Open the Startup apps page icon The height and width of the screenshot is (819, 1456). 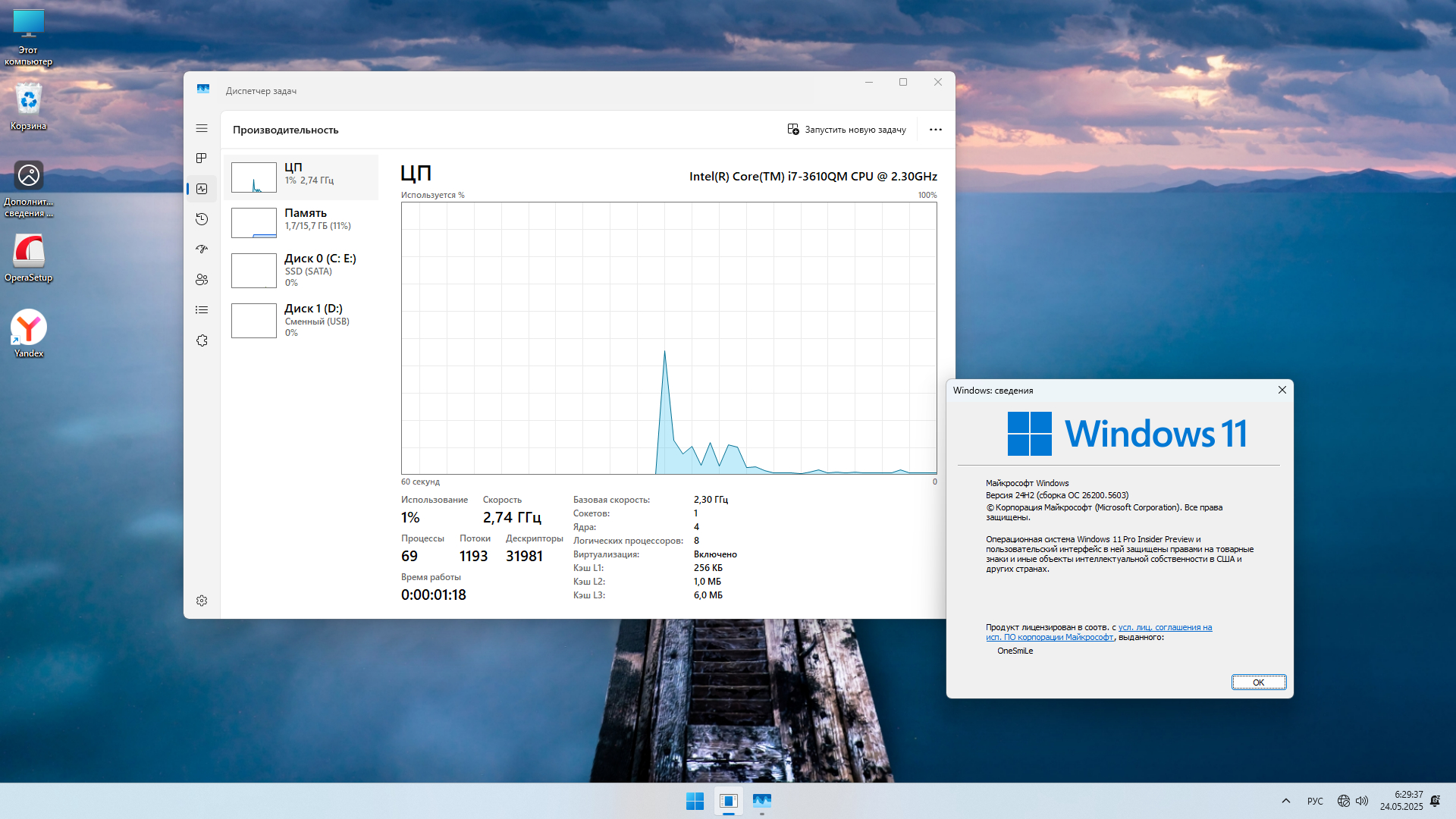click(x=202, y=249)
